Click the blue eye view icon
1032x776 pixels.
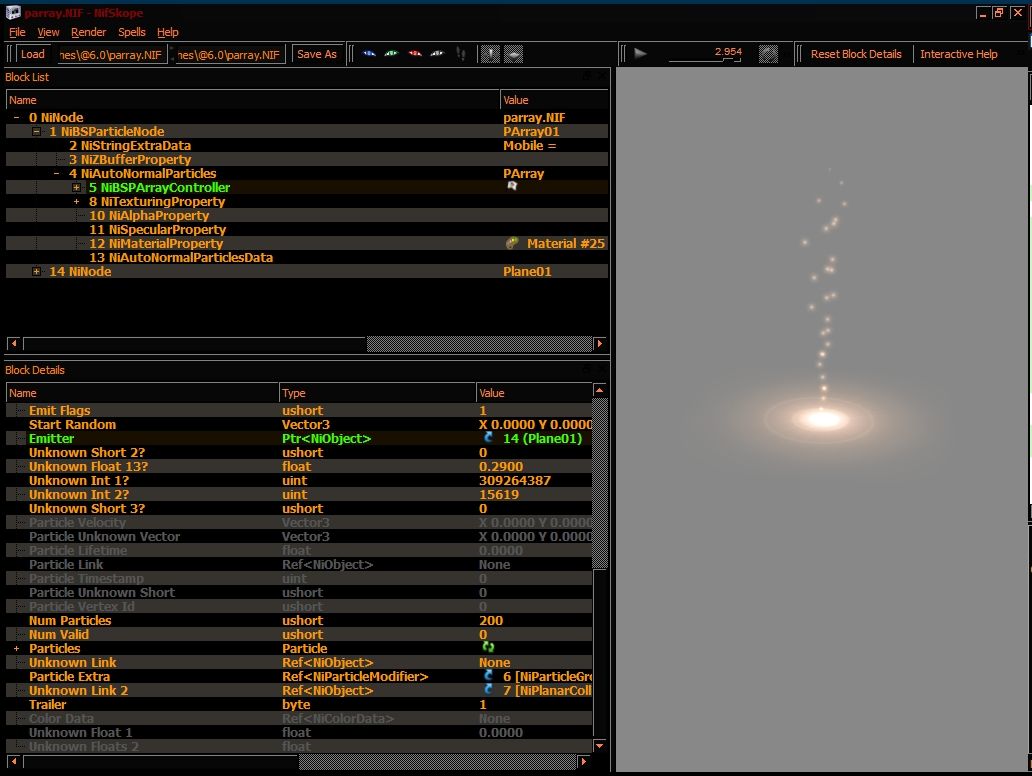tap(369, 54)
